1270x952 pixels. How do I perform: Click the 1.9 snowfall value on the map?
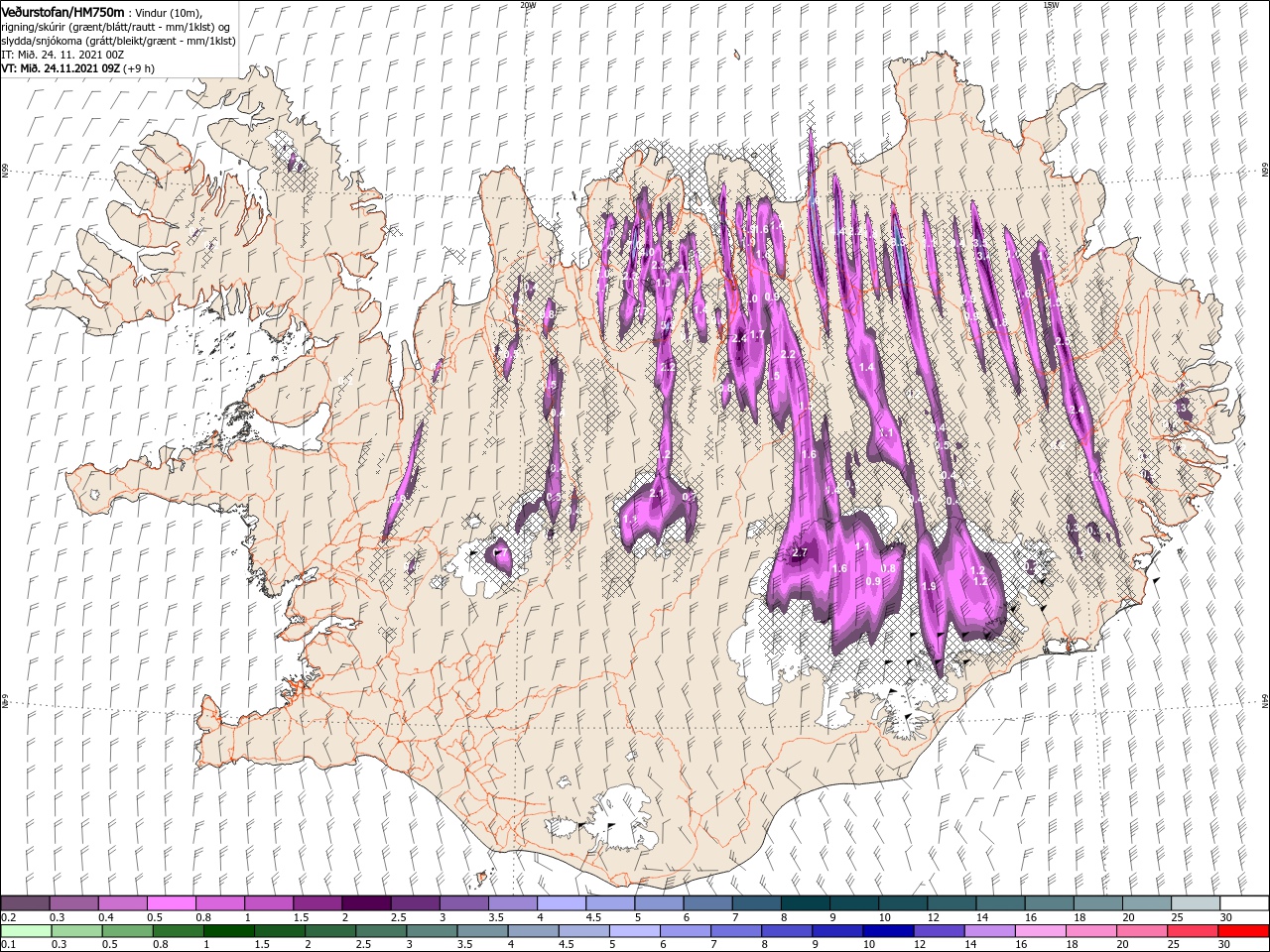pos(929,587)
